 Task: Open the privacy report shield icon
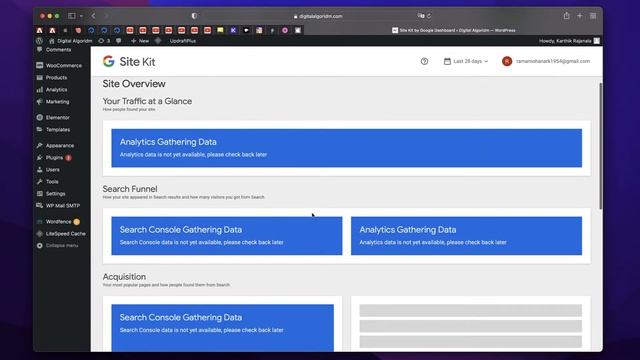click(x=194, y=16)
